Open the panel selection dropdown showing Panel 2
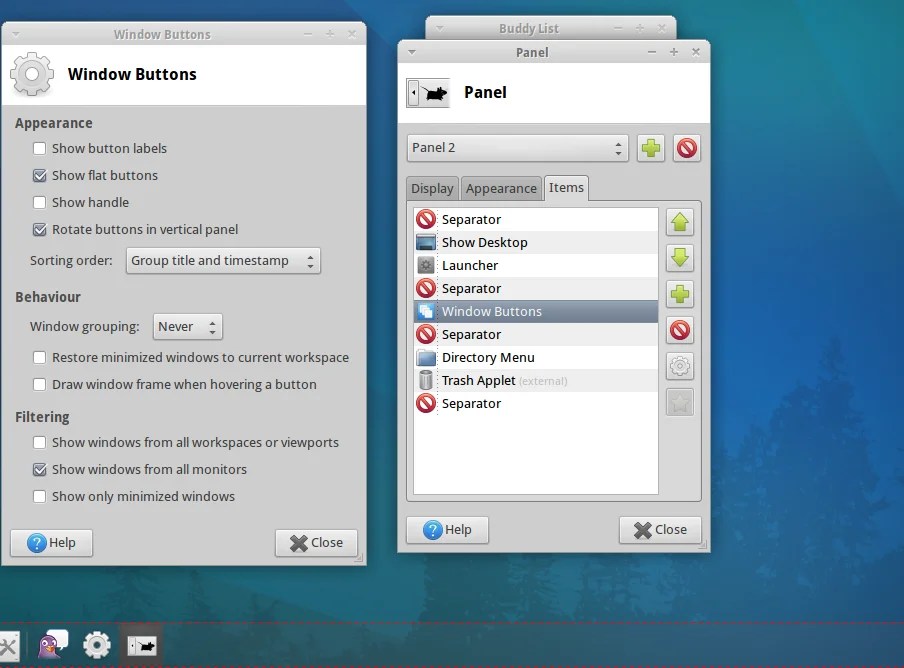This screenshot has height=668, width=904. tap(517, 147)
